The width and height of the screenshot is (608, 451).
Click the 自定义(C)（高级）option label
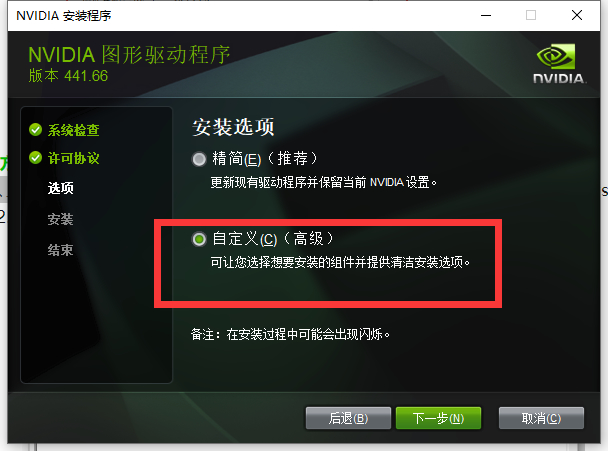[273, 238]
